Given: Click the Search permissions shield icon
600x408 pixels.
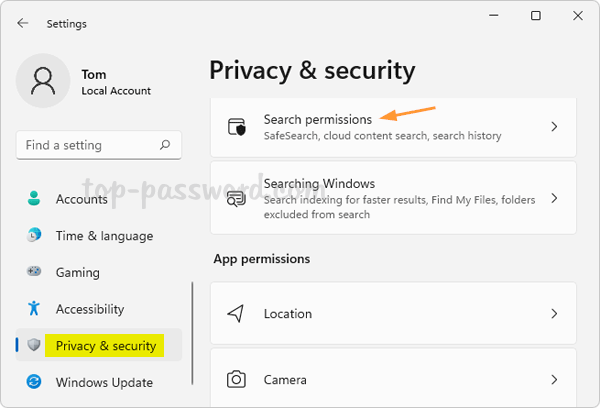Looking at the screenshot, I should (237, 127).
